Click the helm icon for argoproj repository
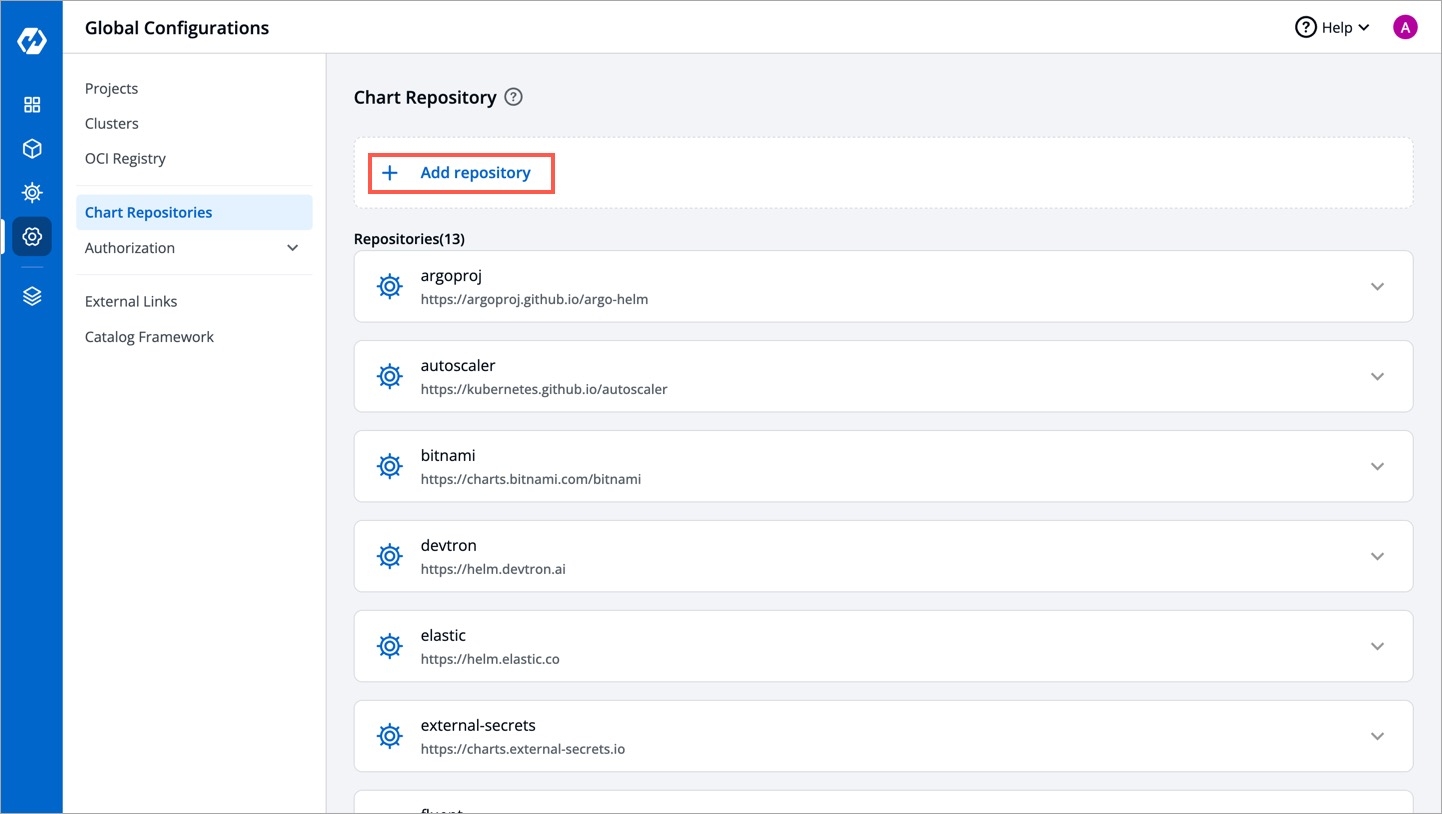Viewport: 1442px width, 814px height. click(x=389, y=287)
